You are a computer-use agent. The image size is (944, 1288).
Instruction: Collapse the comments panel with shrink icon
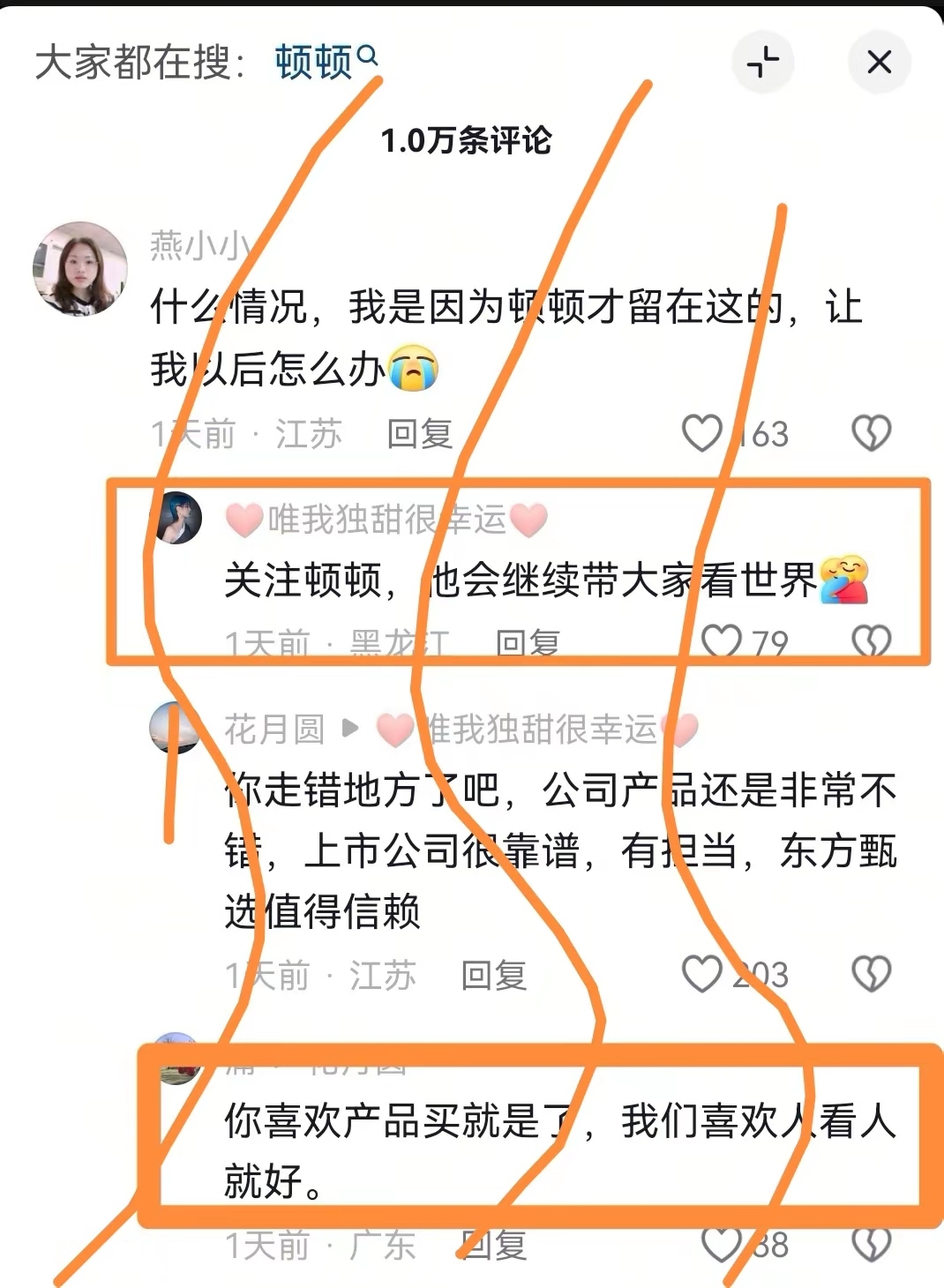(763, 63)
